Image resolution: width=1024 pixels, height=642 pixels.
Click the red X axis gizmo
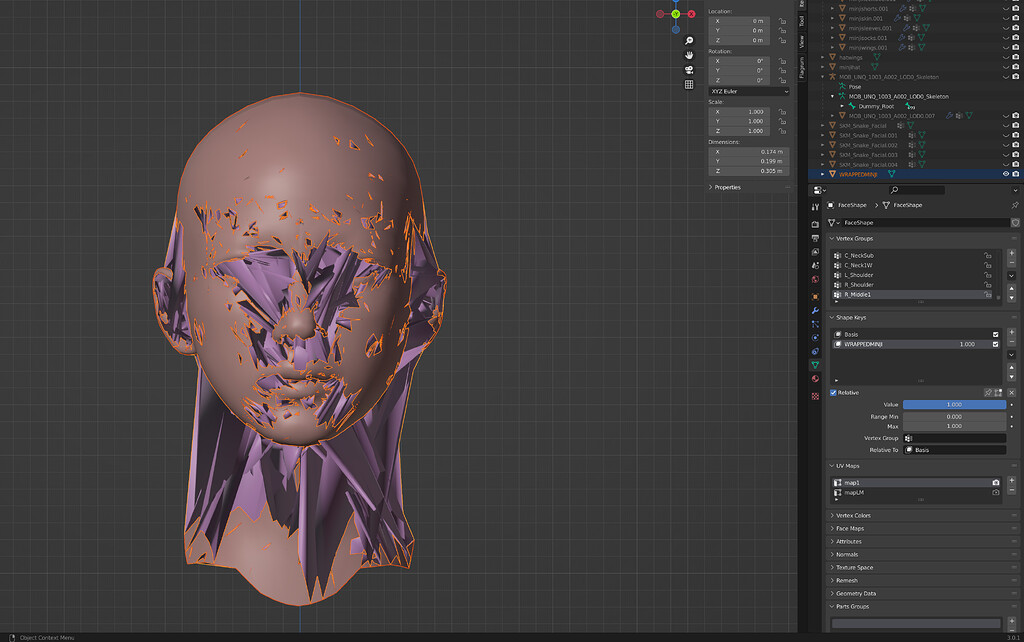click(691, 14)
